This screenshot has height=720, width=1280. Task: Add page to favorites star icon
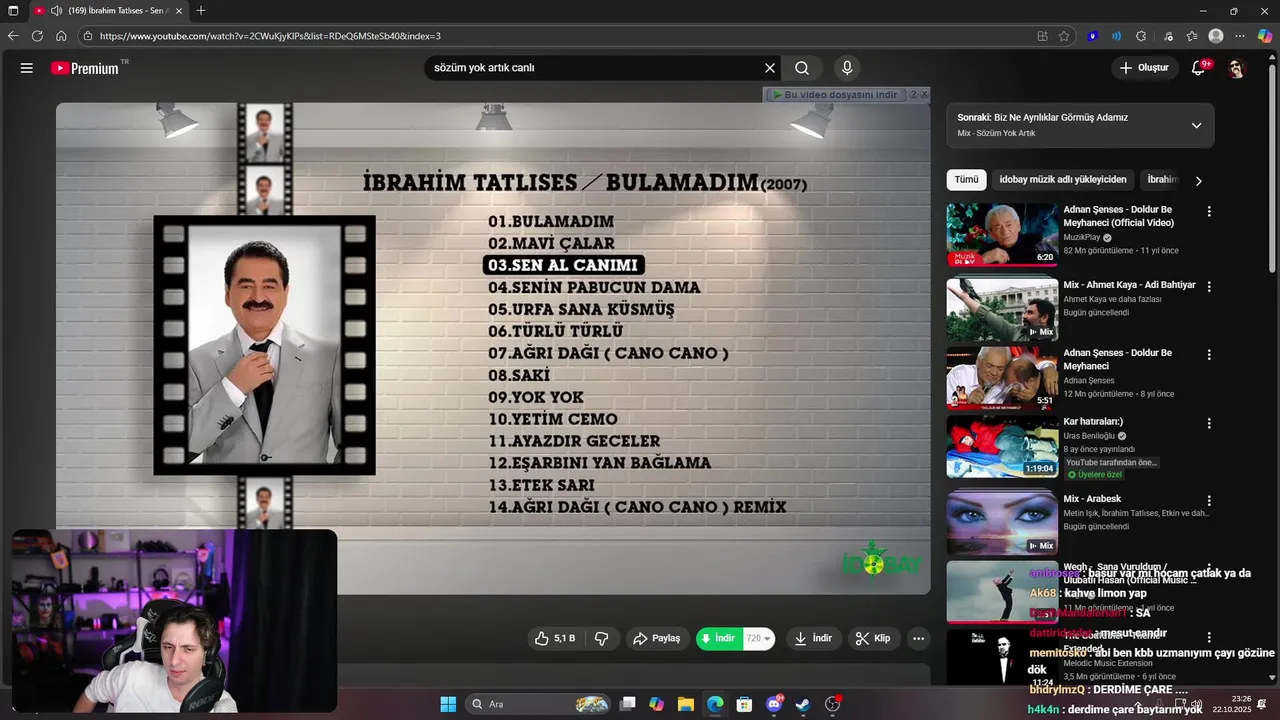[x=1064, y=36]
